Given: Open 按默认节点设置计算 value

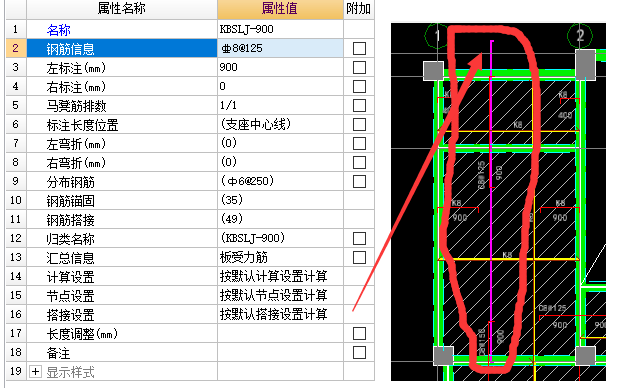Looking at the screenshot, I should pos(280,295).
